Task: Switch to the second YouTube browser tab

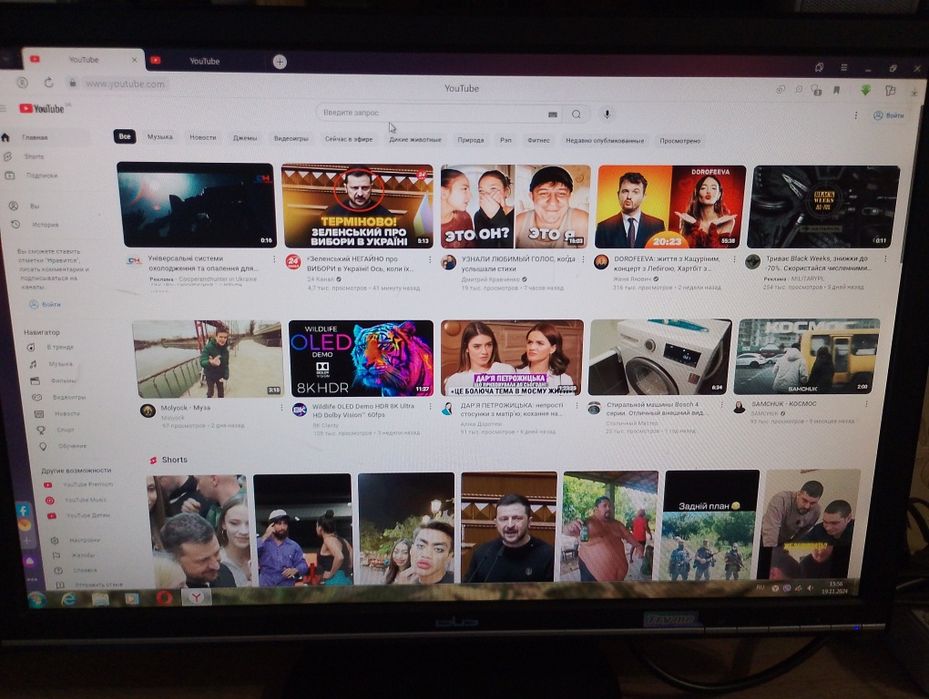Action: click(204, 61)
